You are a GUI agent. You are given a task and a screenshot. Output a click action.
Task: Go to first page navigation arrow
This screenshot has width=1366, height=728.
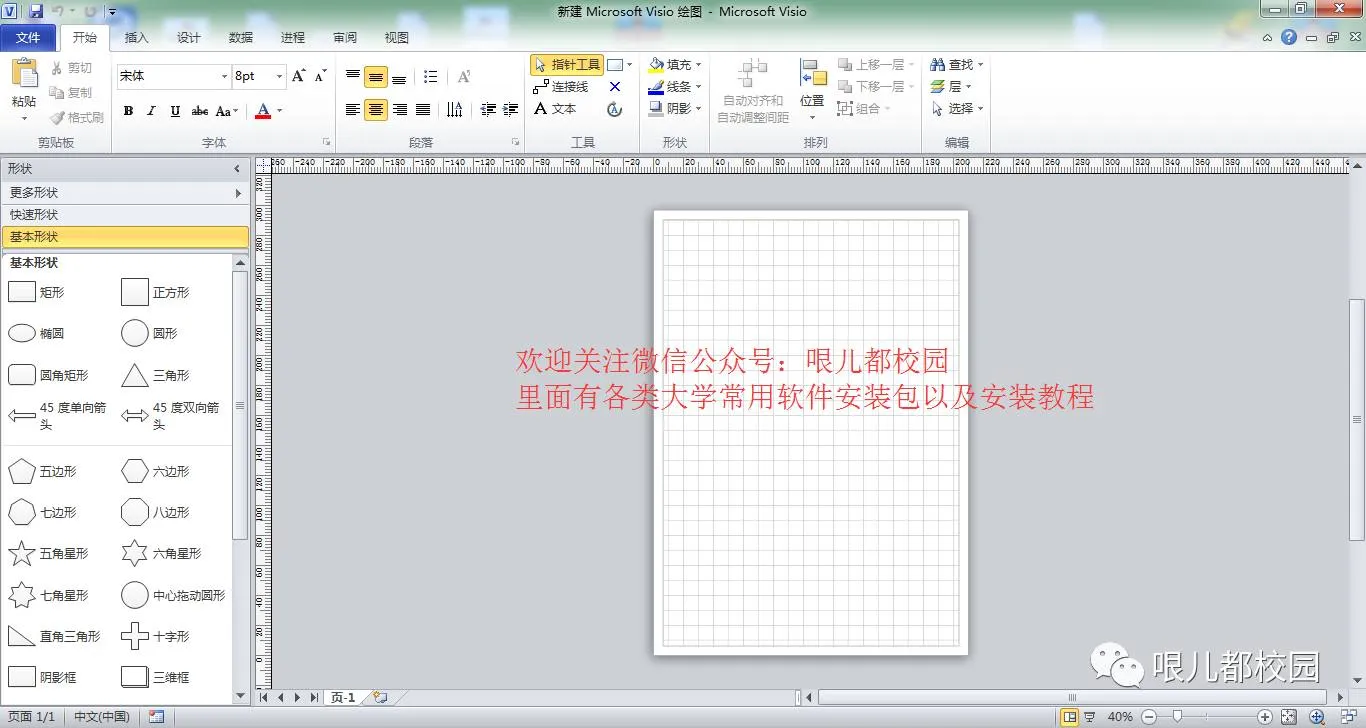point(264,697)
